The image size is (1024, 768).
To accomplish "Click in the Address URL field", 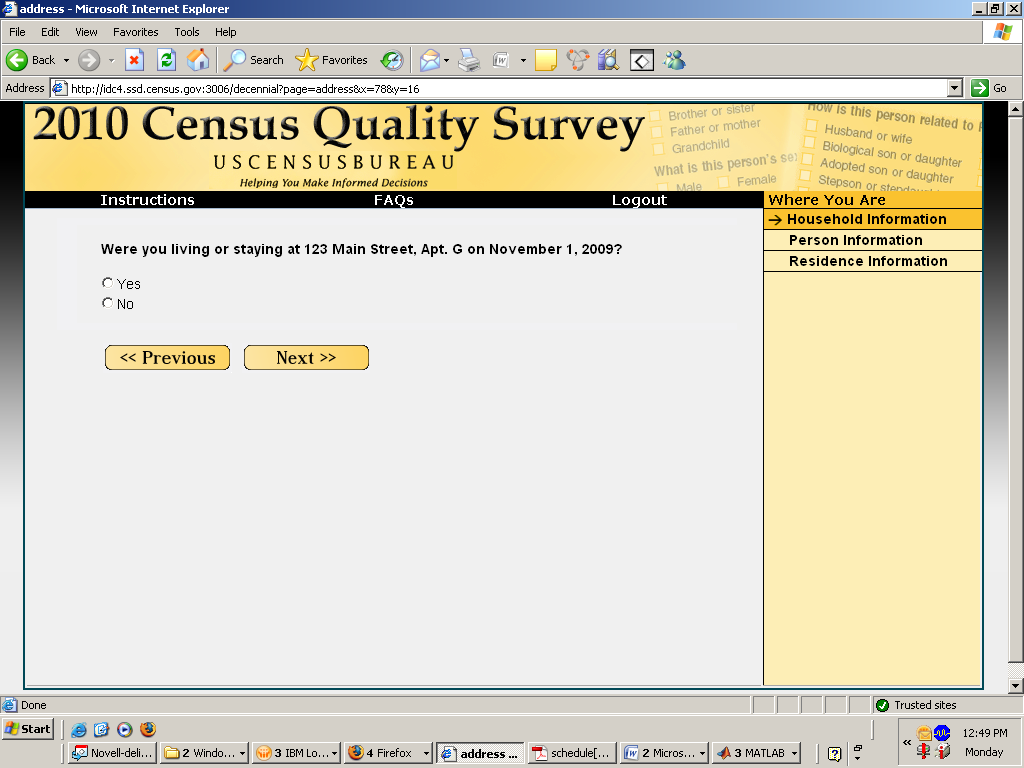I will tap(500, 88).
